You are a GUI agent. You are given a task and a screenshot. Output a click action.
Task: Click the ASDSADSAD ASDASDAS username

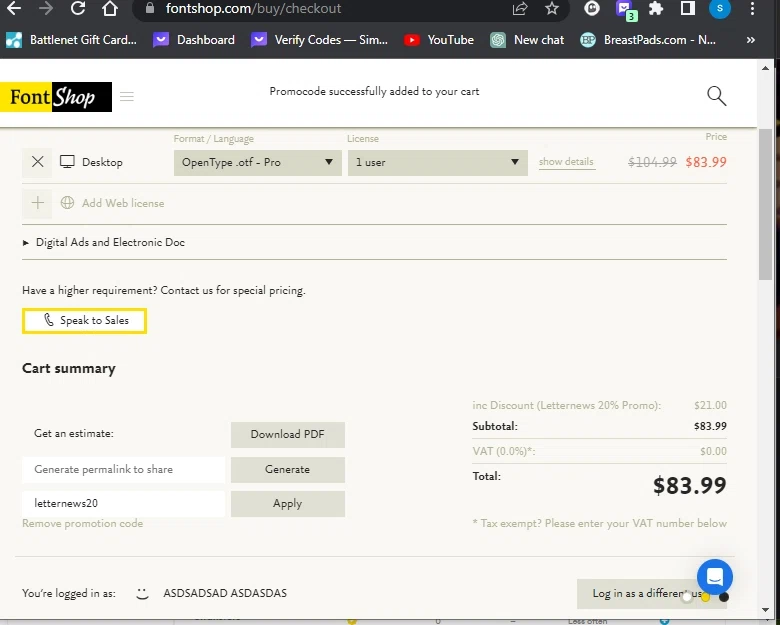click(225, 594)
